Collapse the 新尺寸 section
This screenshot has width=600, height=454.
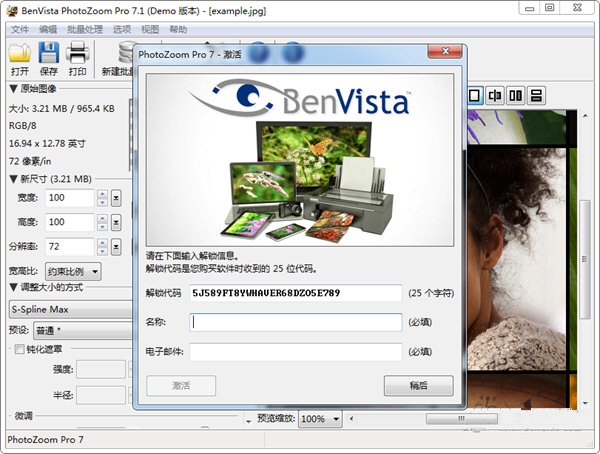(13, 179)
